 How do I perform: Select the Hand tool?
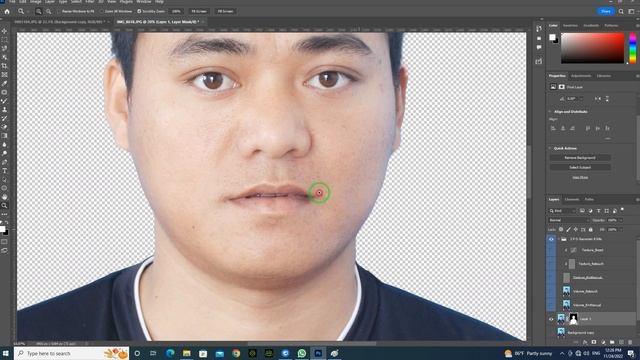pos(4,197)
